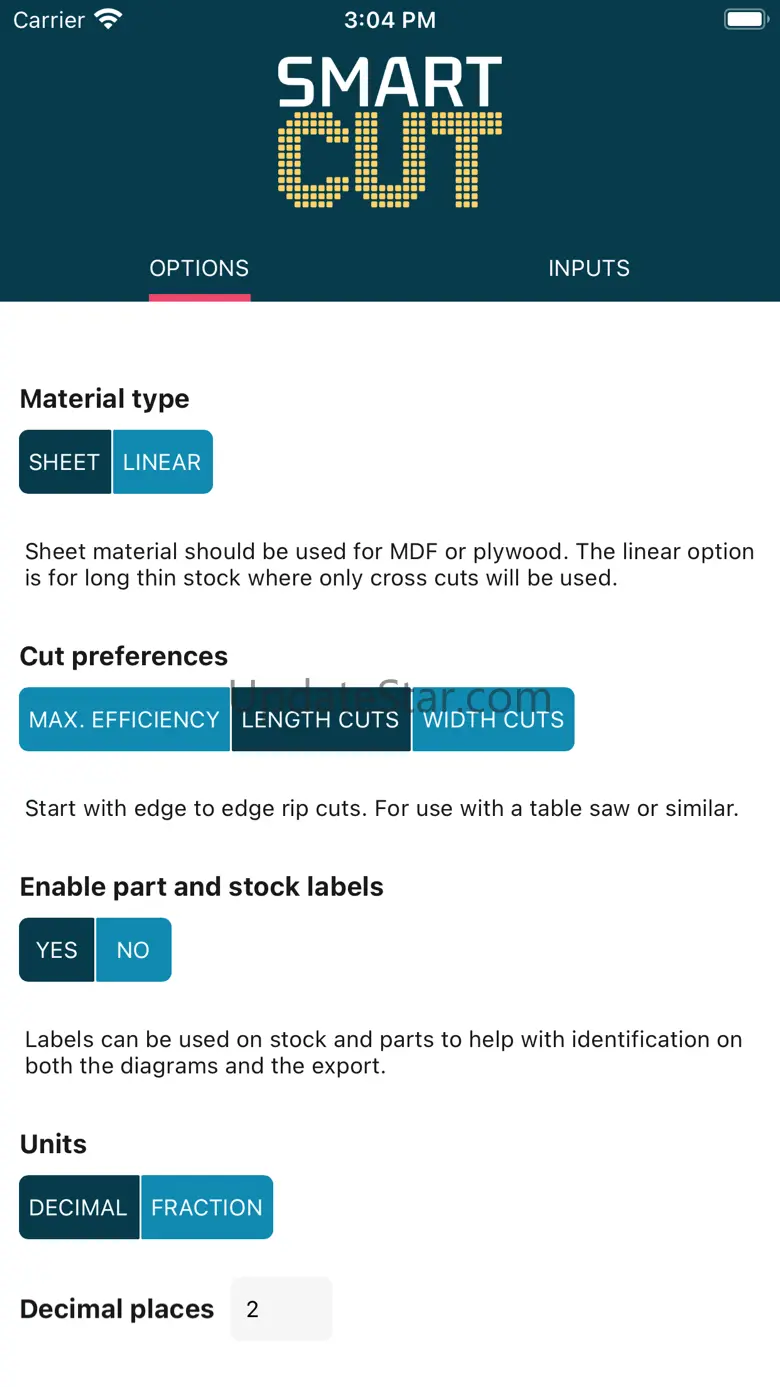Screen dimensions: 780x1387
Task: Tap the Carrier label in status bar
Action: coord(49,20)
